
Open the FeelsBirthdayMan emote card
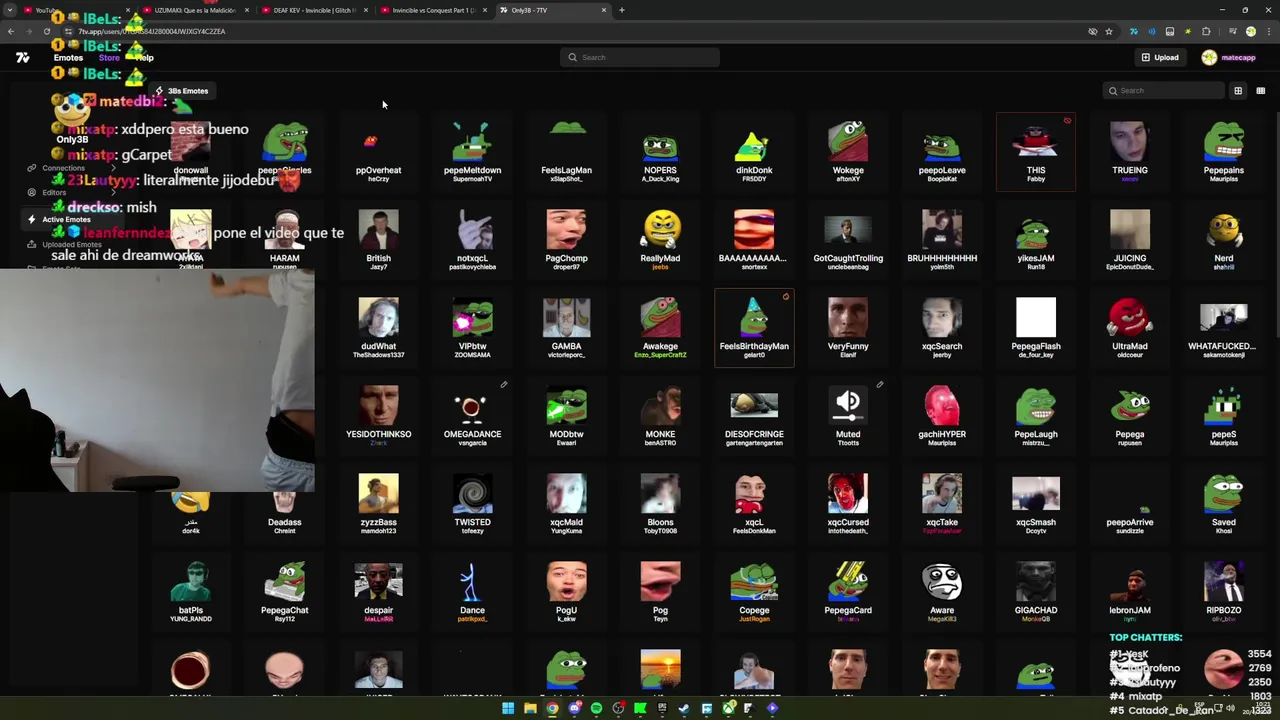pyautogui.click(x=754, y=328)
